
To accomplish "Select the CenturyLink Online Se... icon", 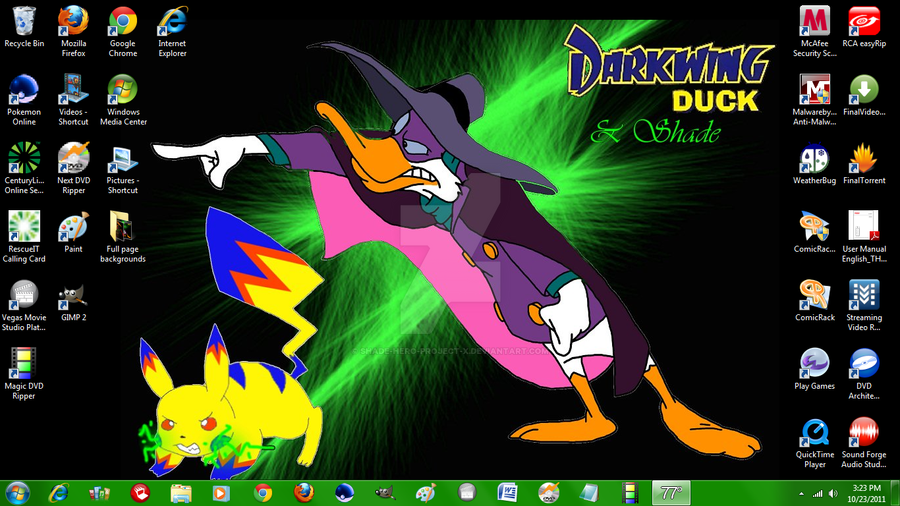I will pyautogui.click(x=24, y=169).
